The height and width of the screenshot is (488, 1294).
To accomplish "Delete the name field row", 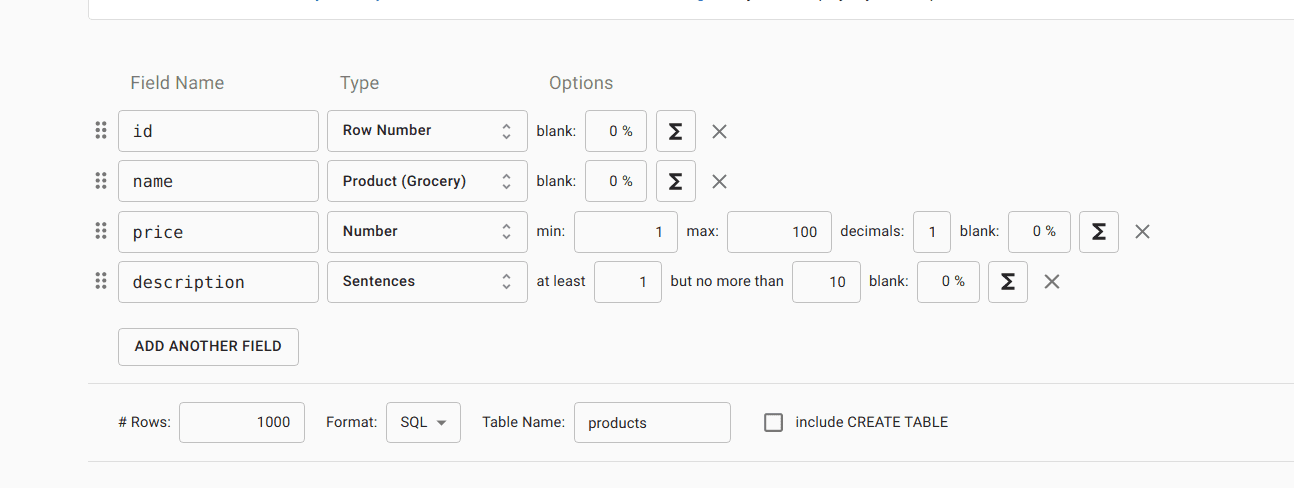I will 719,181.
